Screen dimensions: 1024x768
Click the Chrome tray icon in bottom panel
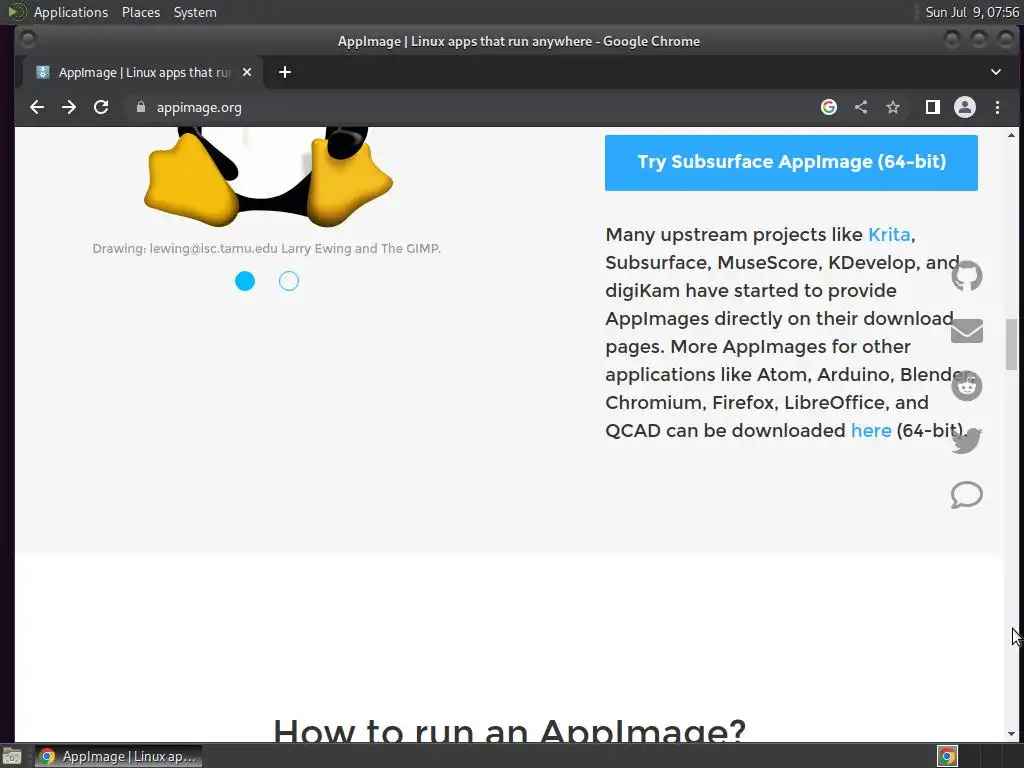point(947,756)
